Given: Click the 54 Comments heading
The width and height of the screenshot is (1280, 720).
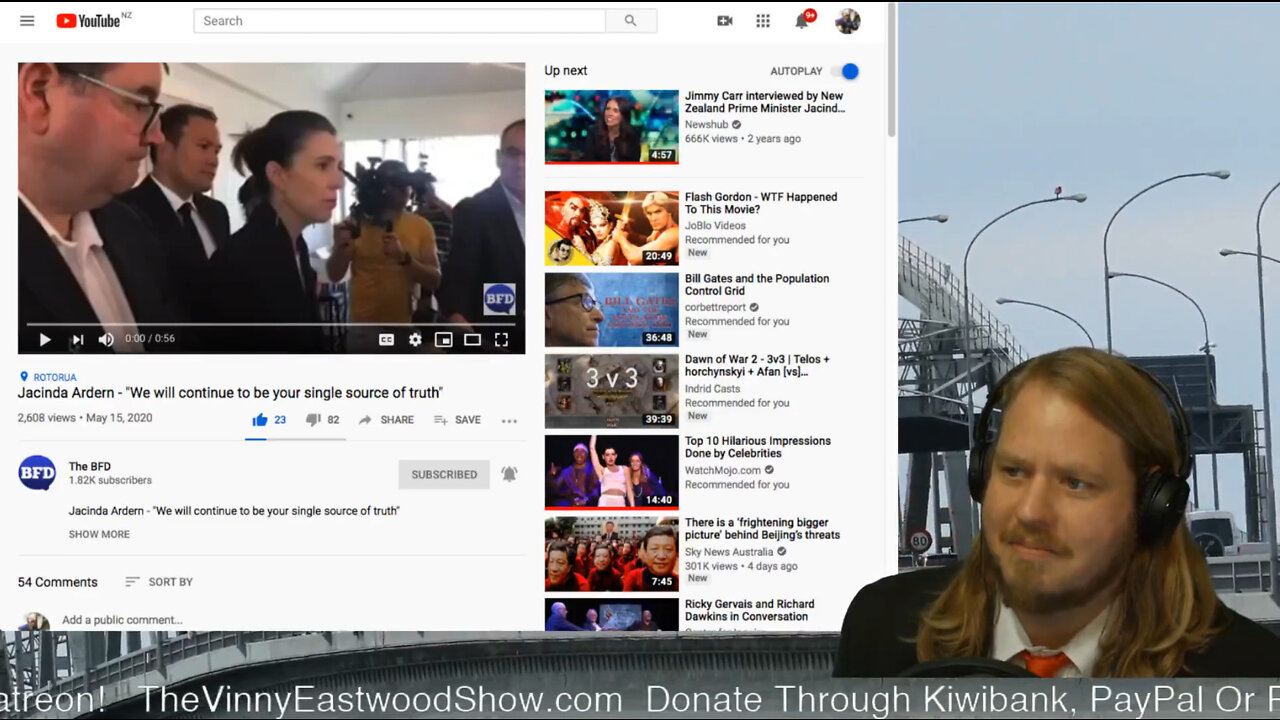Looking at the screenshot, I should pyautogui.click(x=58, y=582).
